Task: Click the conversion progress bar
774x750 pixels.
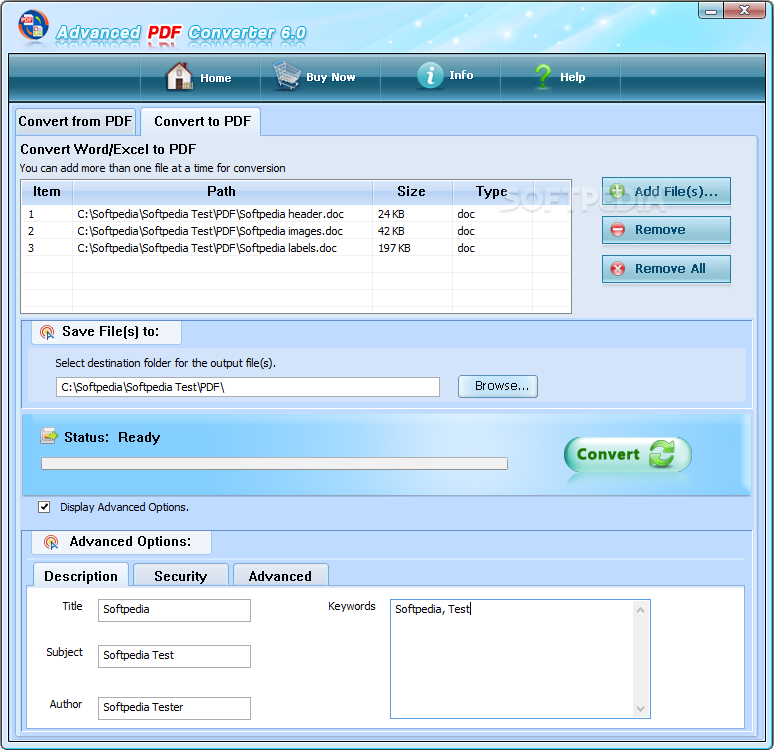Action: pos(274,463)
